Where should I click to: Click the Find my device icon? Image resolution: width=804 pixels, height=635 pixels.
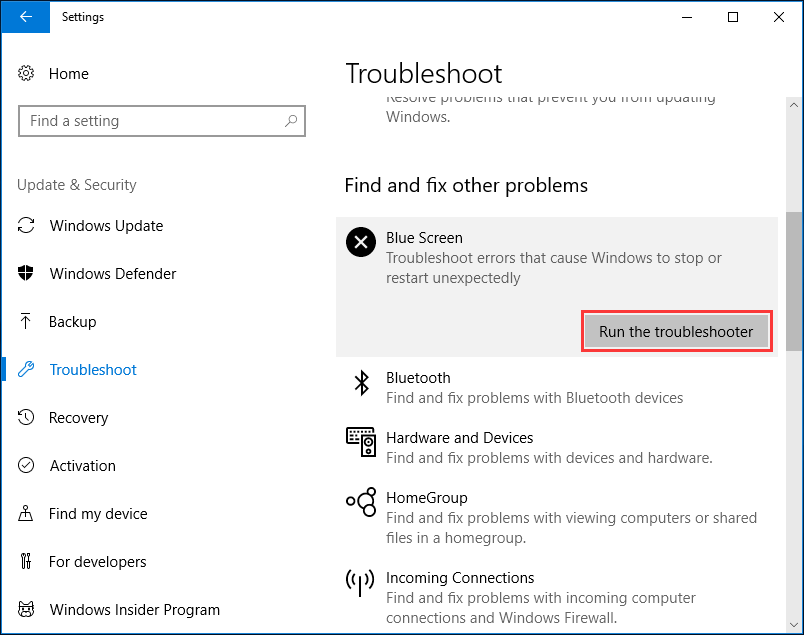pos(26,513)
